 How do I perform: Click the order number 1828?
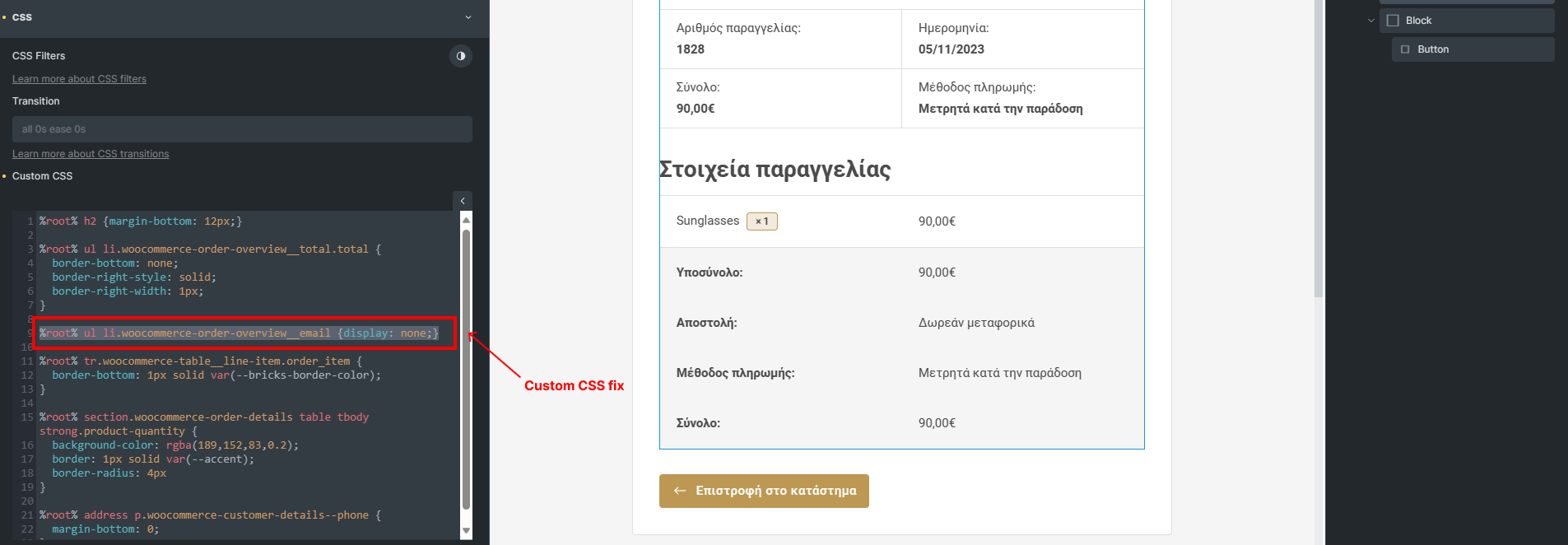coord(691,49)
